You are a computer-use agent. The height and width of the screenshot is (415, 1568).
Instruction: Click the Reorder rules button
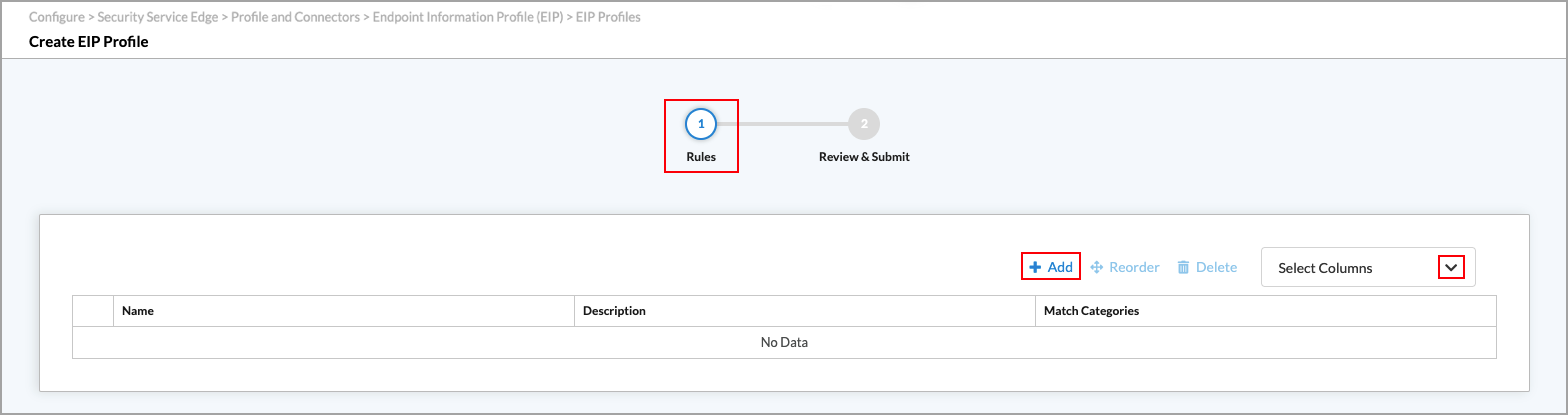coord(1125,267)
